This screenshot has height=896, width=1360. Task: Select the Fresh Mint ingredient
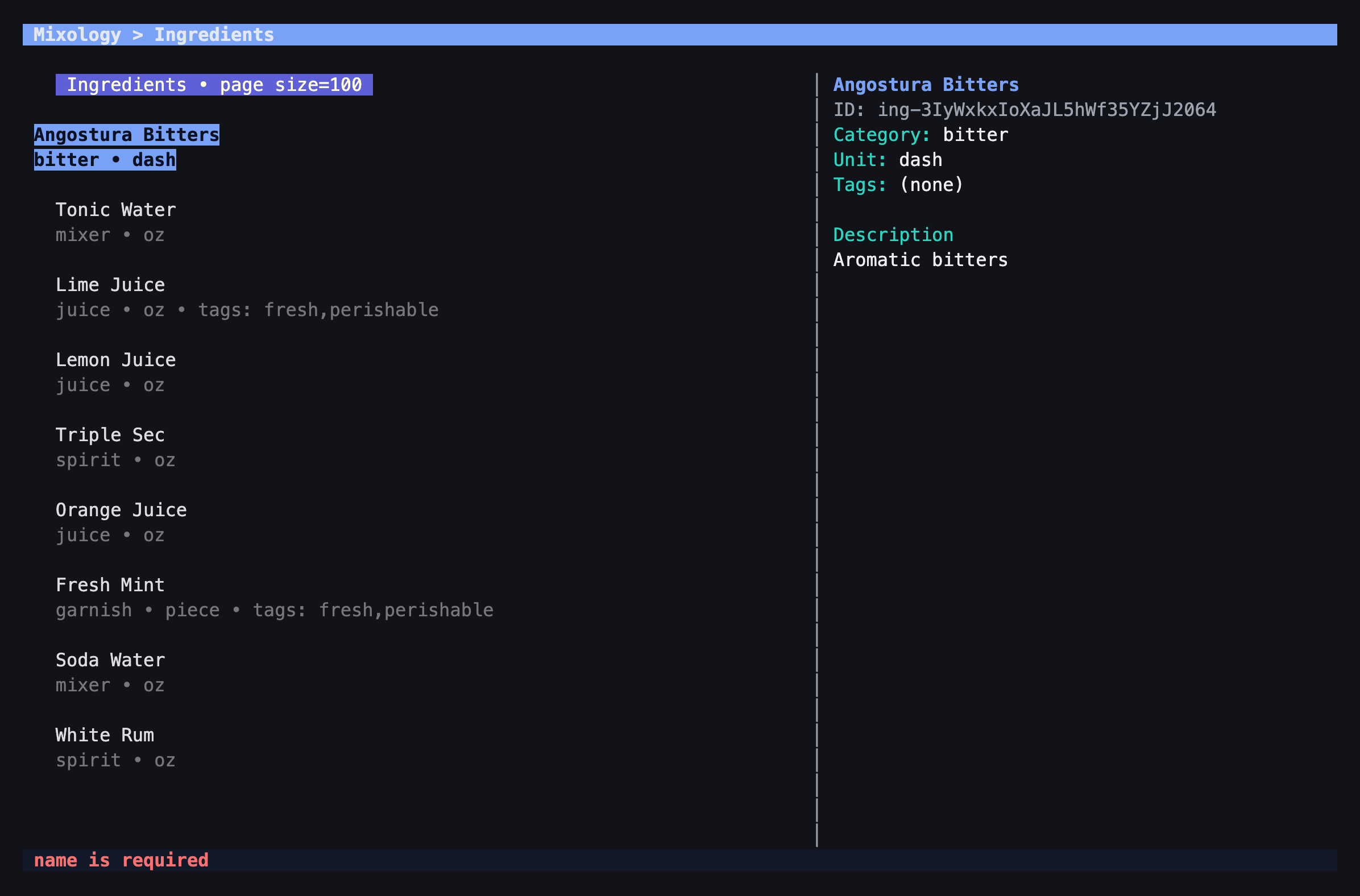[x=274, y=597]
